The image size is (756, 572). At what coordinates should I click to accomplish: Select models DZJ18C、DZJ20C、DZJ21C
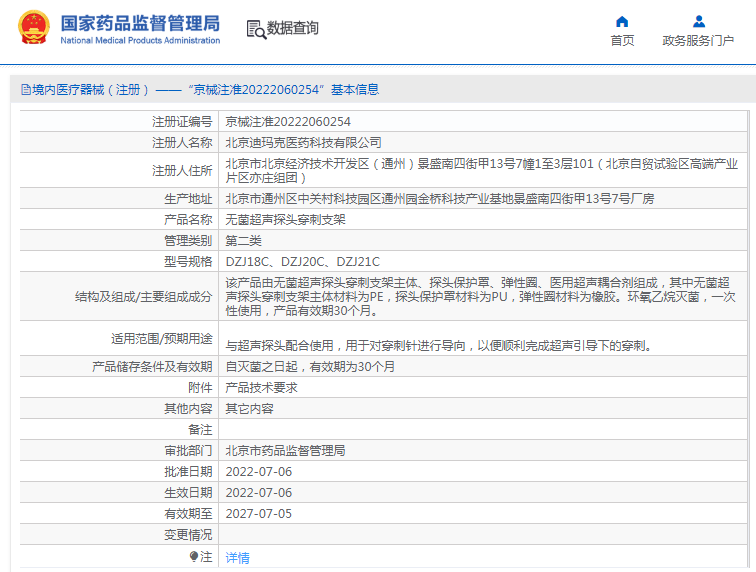303,262
